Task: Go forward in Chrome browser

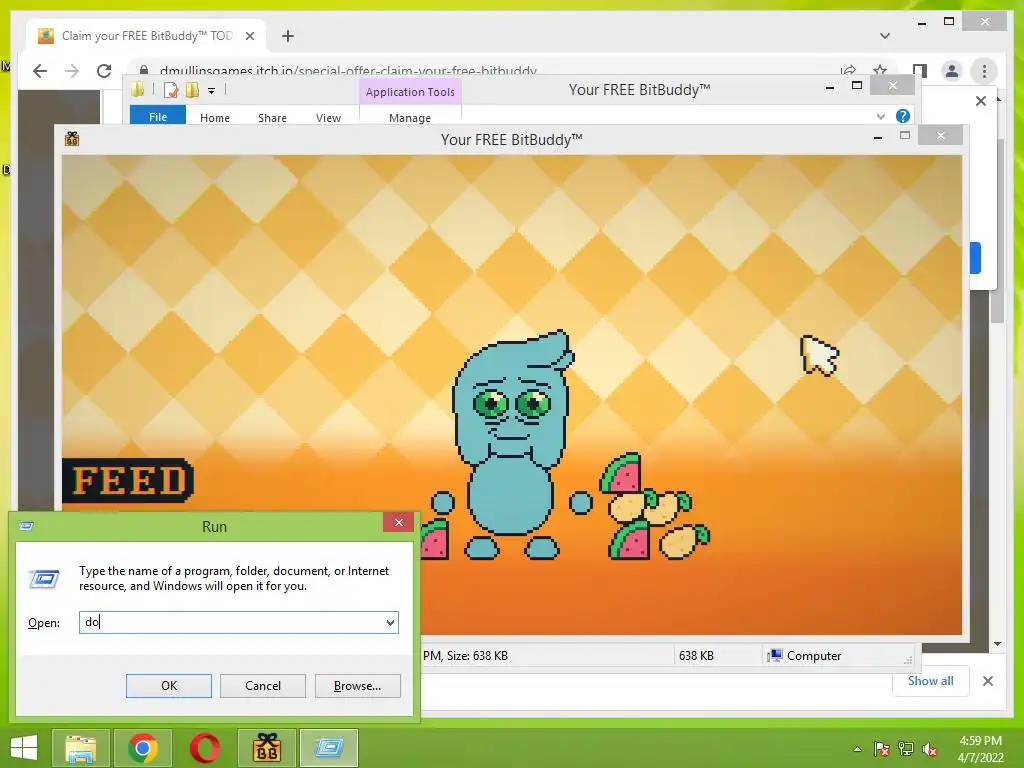Action: 72,71
